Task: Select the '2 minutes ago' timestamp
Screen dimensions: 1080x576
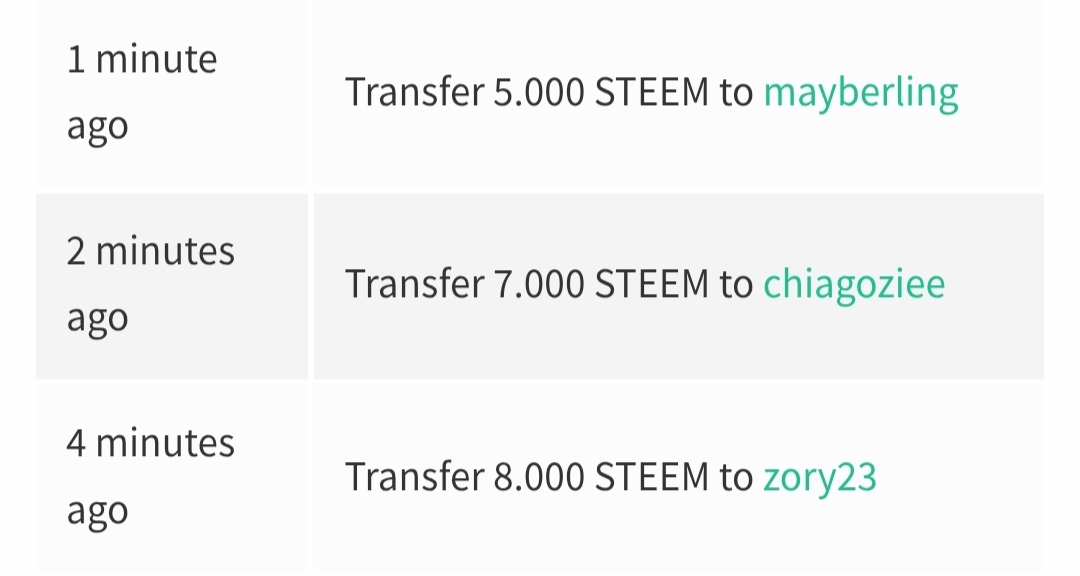Action: point(150,285)
